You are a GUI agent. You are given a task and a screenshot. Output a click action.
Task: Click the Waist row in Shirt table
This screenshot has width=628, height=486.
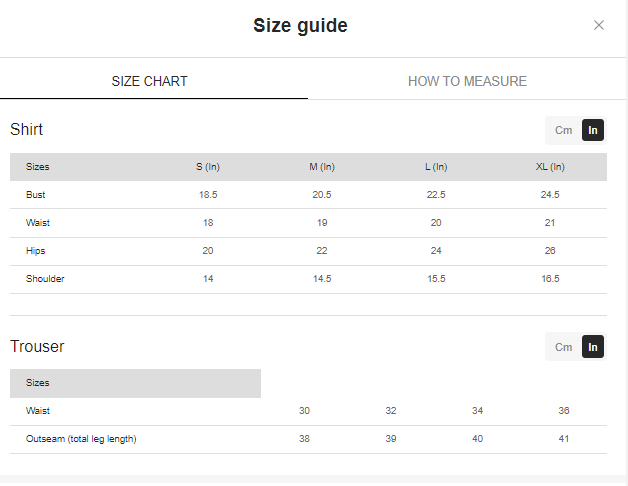(x=37, y=223)
